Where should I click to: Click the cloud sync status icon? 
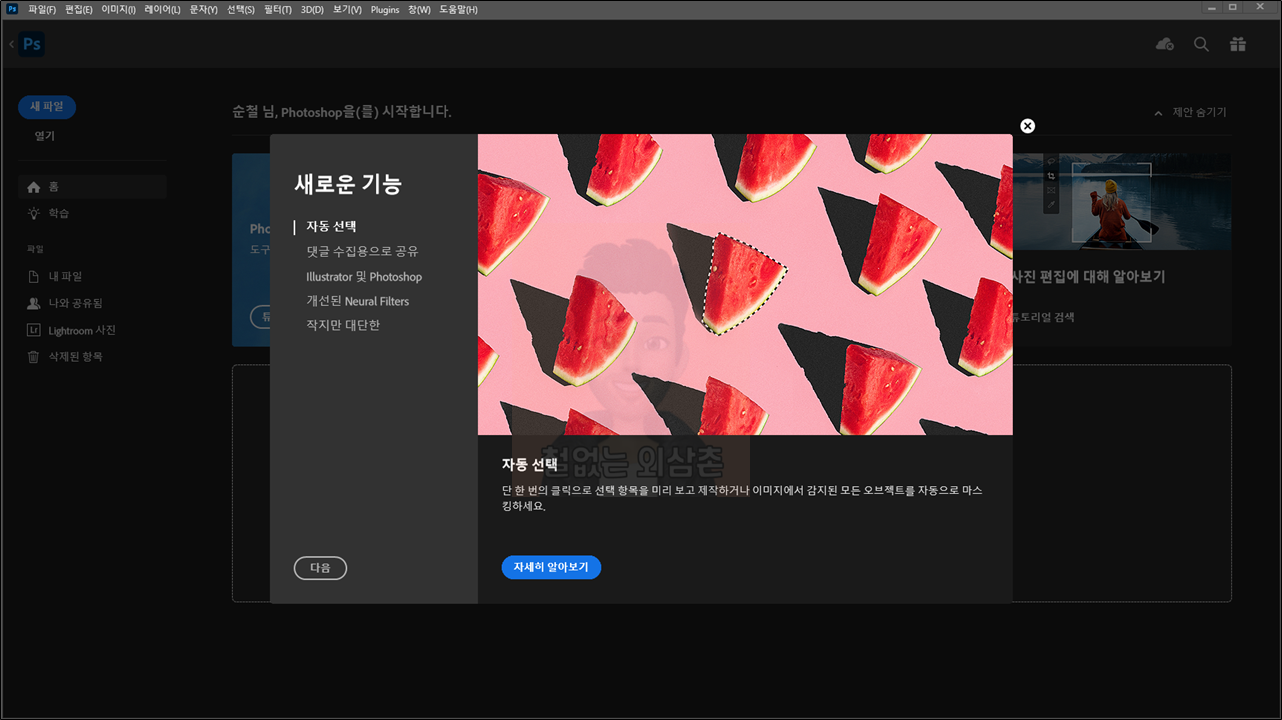tap(1164, 44)
